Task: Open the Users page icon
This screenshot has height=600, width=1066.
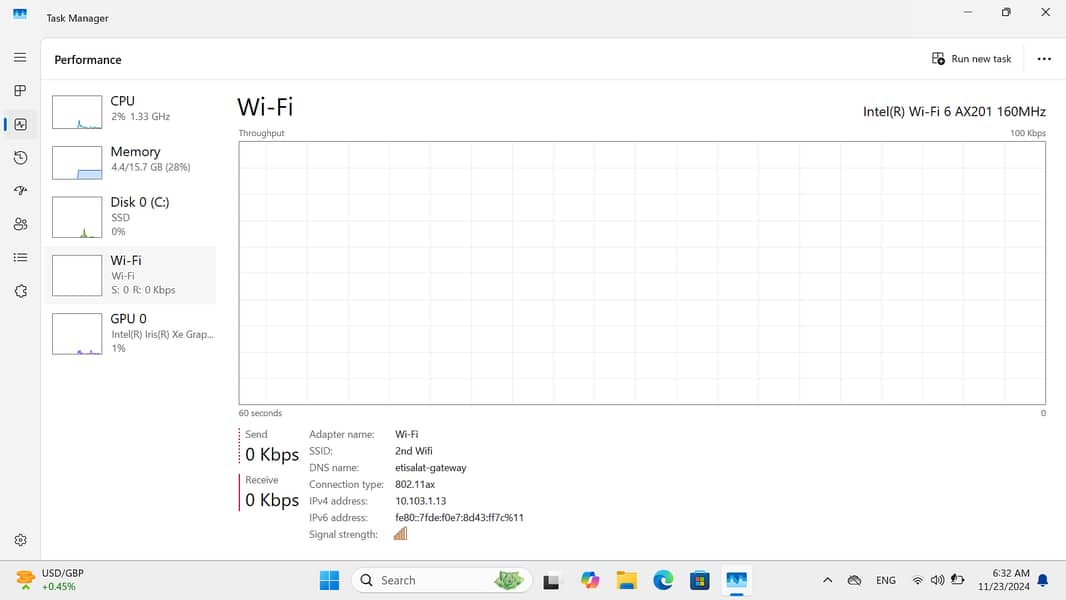Action: [20, 224]
